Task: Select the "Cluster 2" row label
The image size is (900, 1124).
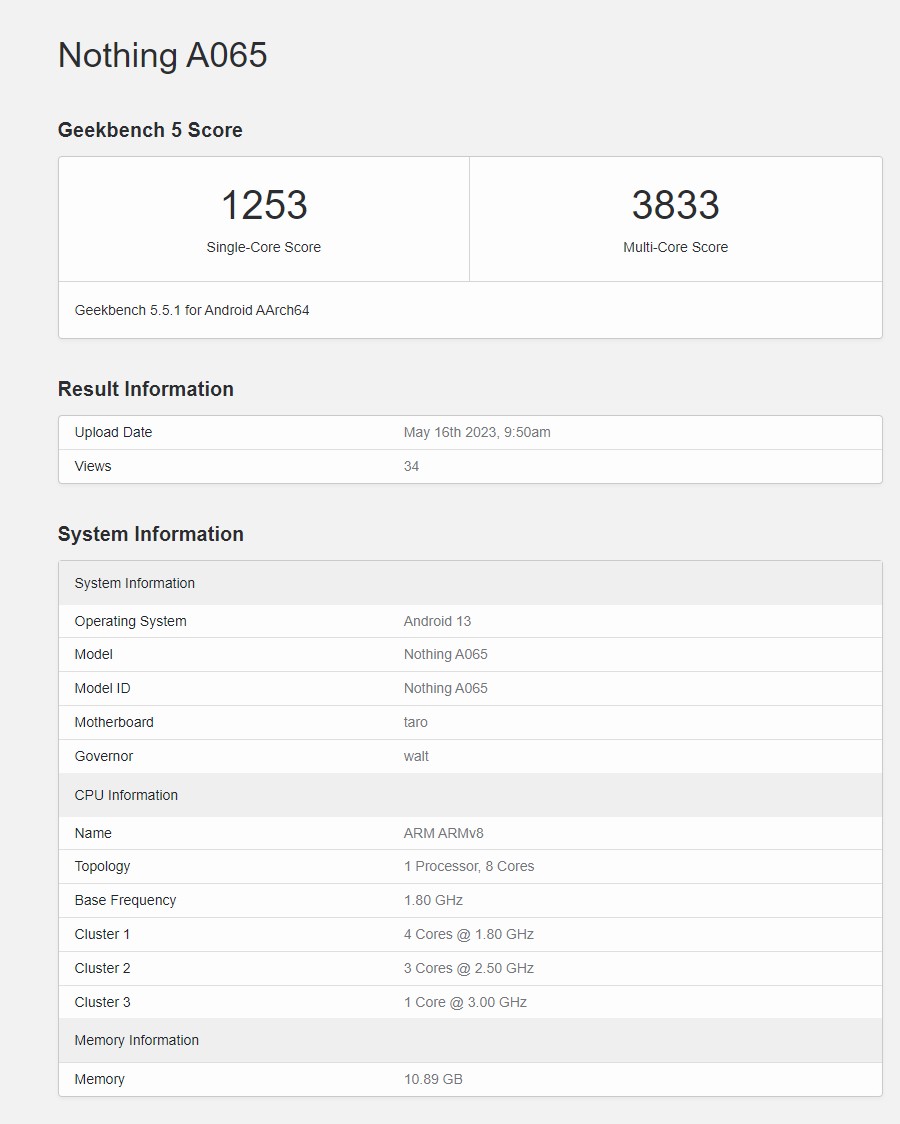Action: point(102,968)
